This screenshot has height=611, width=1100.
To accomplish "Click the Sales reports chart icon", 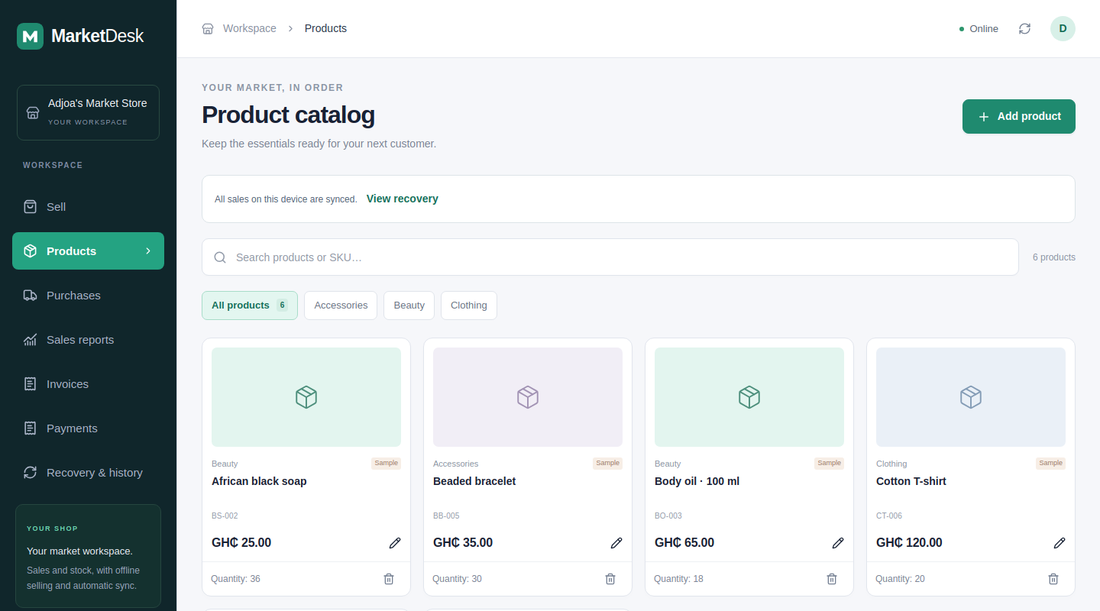I will [x=30, y=340].
